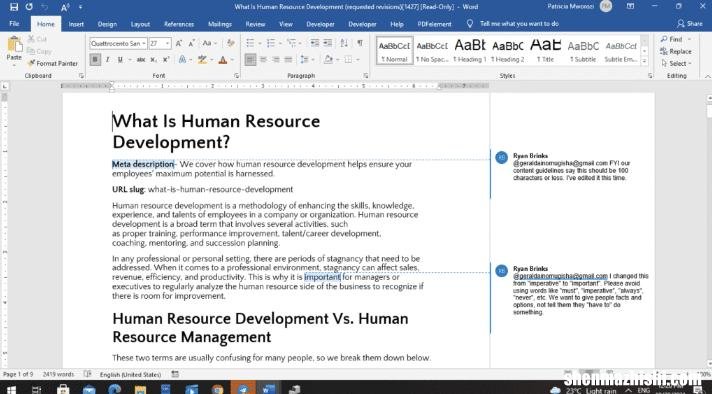Toggle bold formatting

pyautogui.click(x=95, y=59)
